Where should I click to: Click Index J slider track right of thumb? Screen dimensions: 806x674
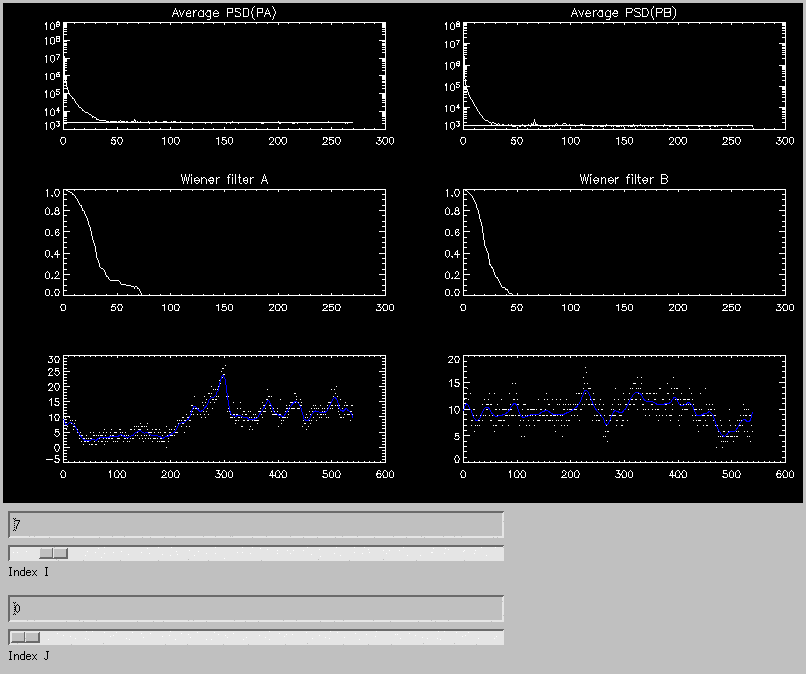tap(270, 637)
